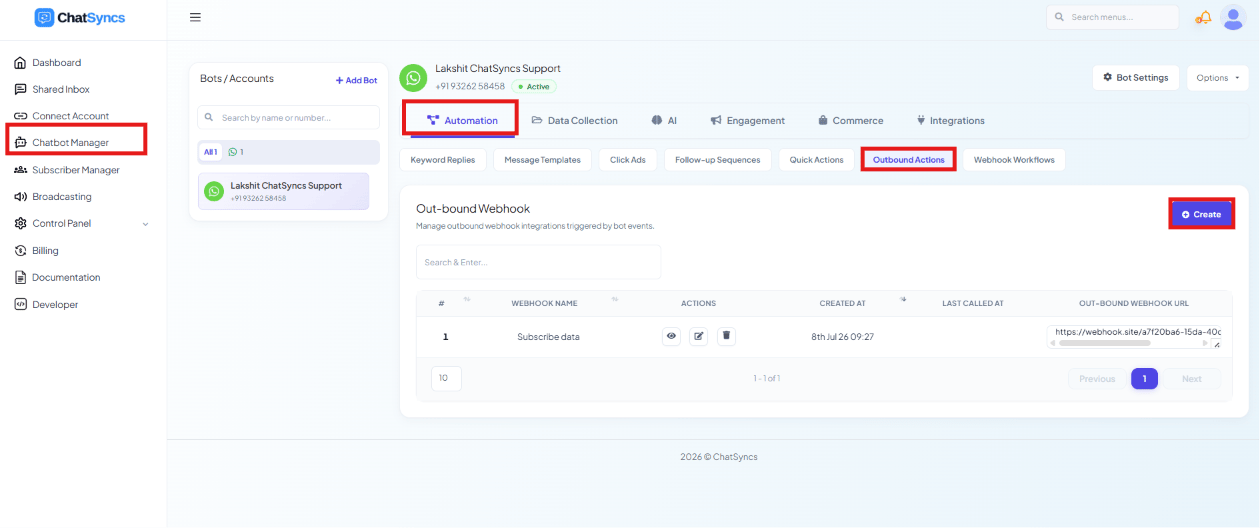Go to Dashboard
The image size is (1260, 528).
click(x=56, y=62)
